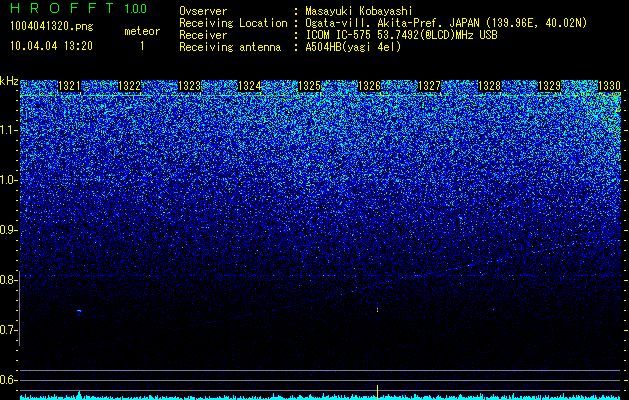629x400 pixels.
Task: Click the date stamp 10.04.04 13:20
Action: pos(51,46)
